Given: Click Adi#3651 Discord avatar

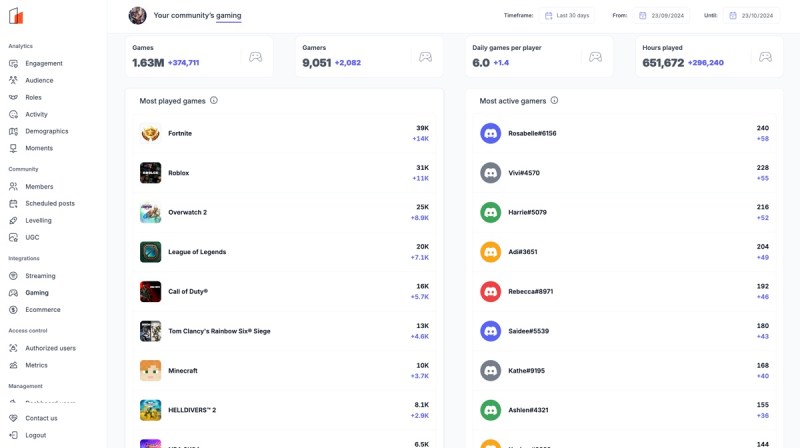Looking at the screenshot, I should 490,252.
